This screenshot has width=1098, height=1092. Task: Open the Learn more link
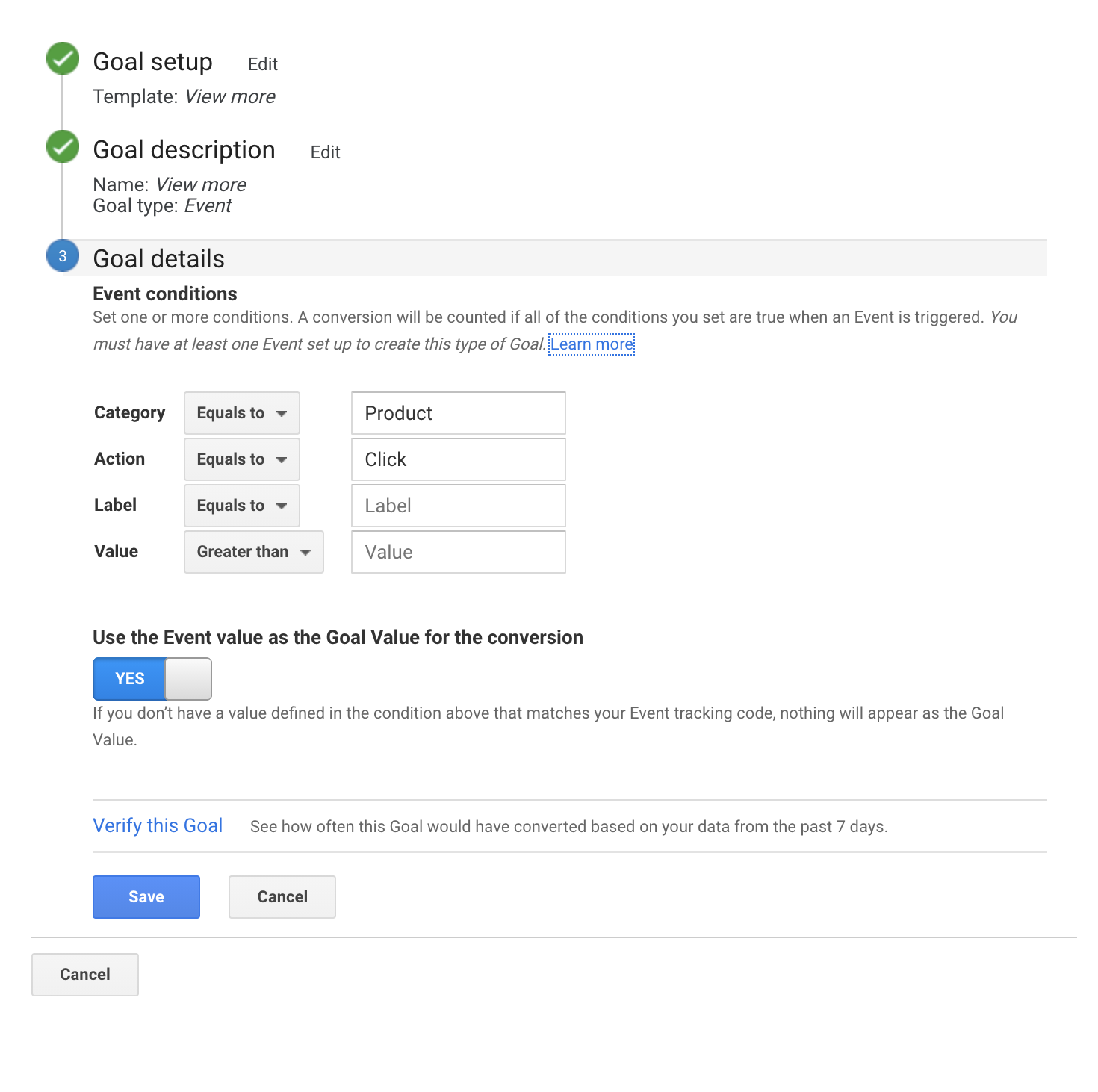coord(592,344)
